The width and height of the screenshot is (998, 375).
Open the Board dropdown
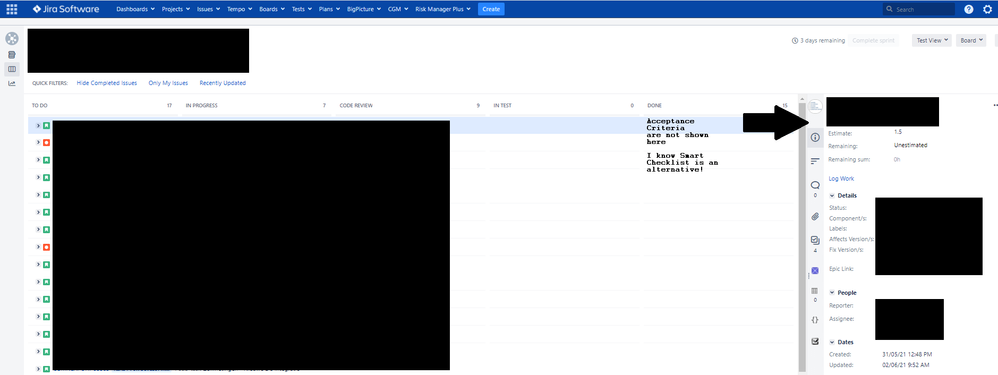(971, 41)
